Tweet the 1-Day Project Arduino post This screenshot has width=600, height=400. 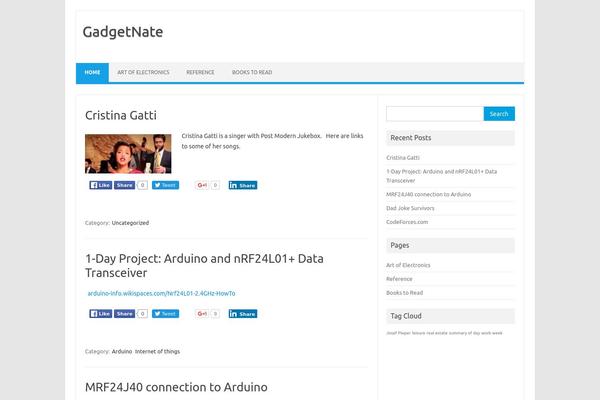click(x=166, y=313)
